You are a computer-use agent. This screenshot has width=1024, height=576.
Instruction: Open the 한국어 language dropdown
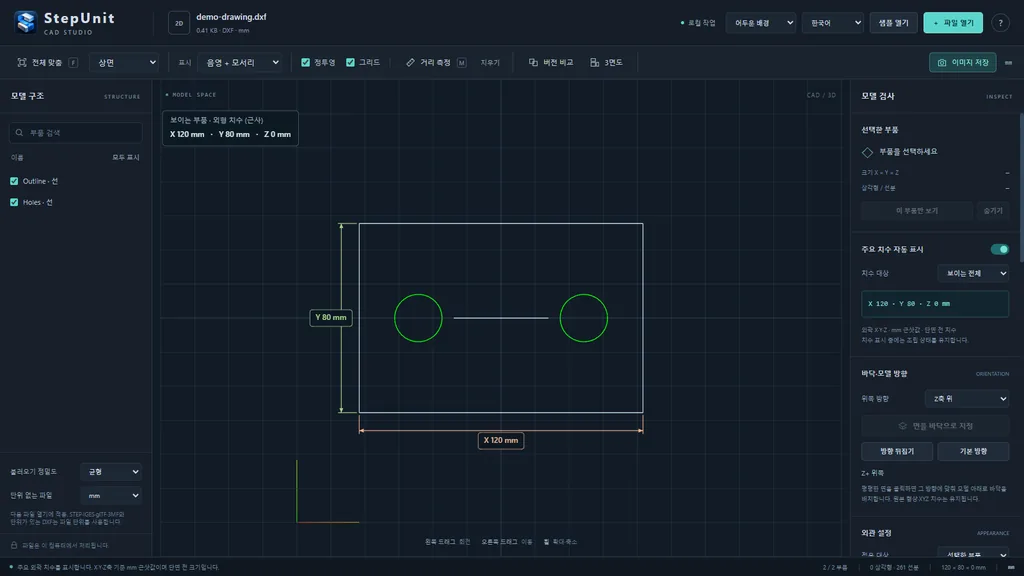[x=833, y=23]
